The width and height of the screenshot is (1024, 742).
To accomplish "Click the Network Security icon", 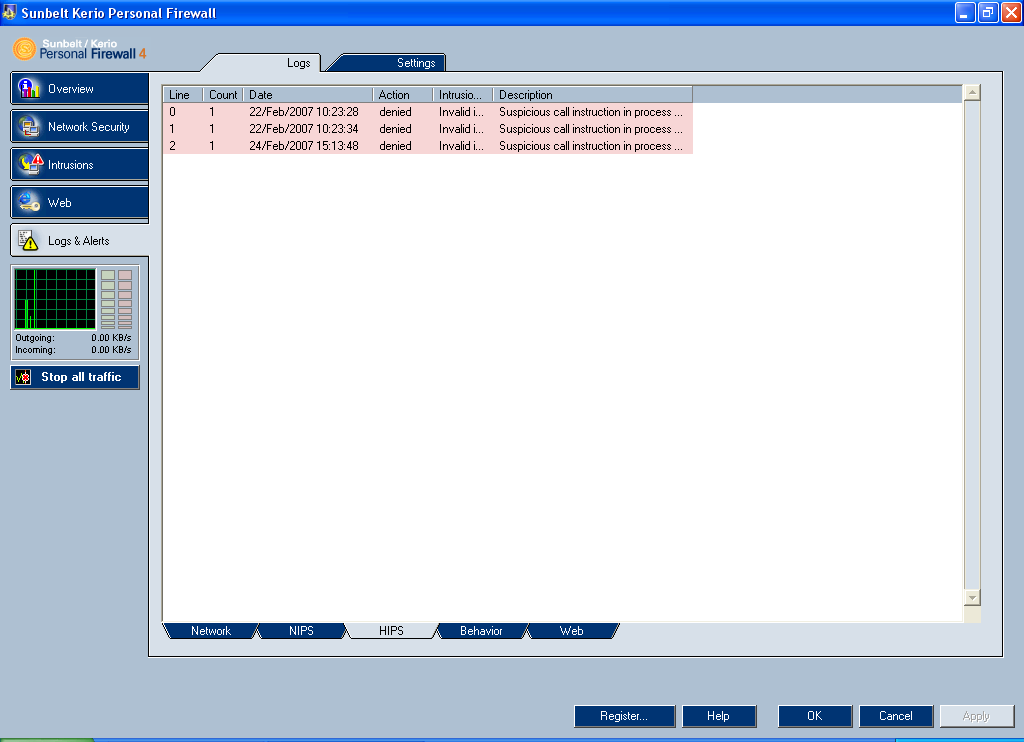I will 30,127.
